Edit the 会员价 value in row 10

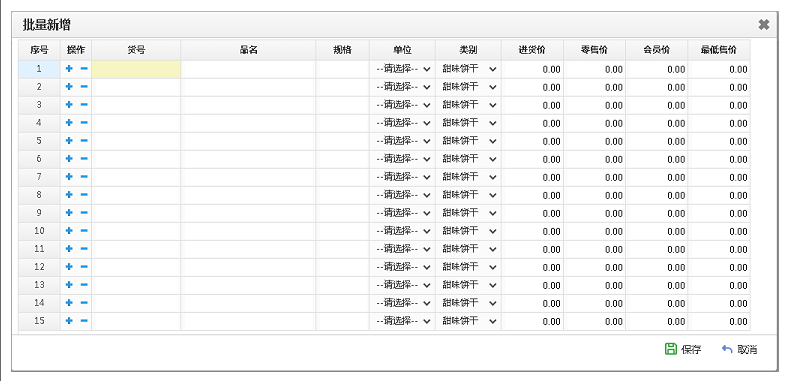click(657, 231)
